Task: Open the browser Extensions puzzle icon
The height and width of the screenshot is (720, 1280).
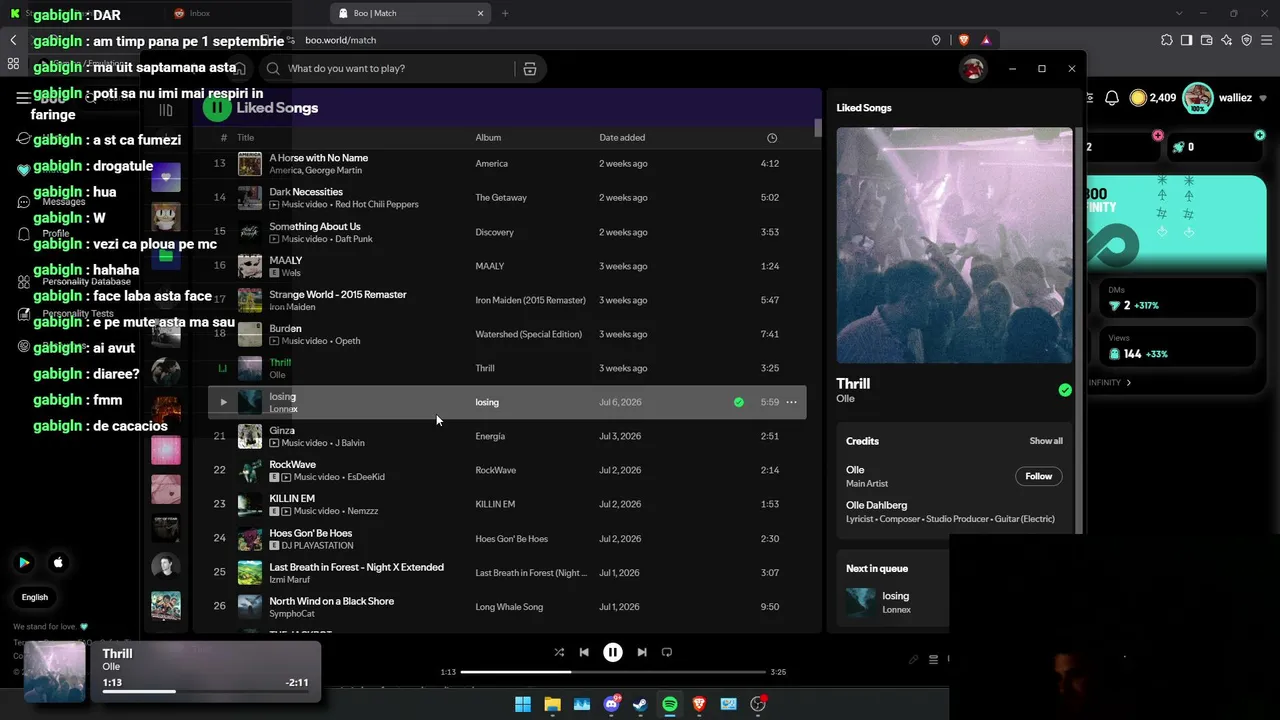Action: [1166, 40]
